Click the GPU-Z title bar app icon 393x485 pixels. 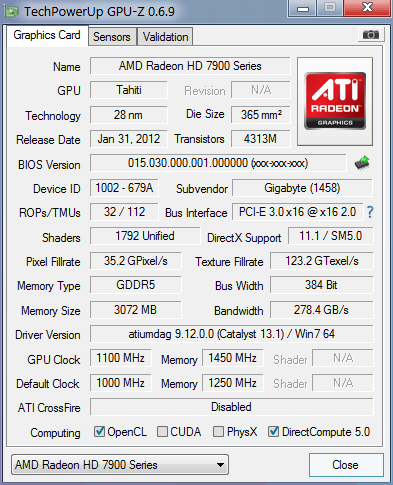click(12, 12)
